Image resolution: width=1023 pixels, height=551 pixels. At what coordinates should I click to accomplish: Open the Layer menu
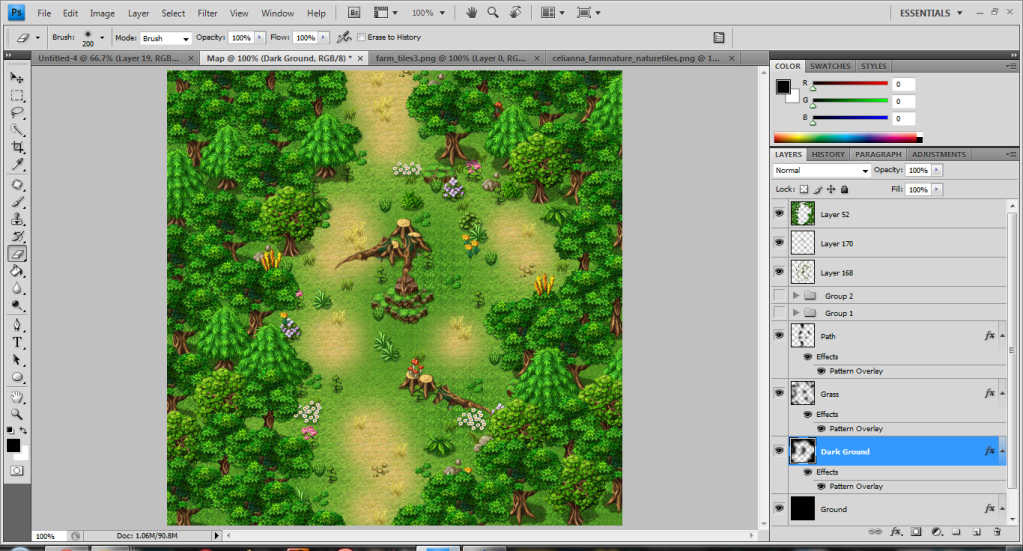(x=138, y=13)
